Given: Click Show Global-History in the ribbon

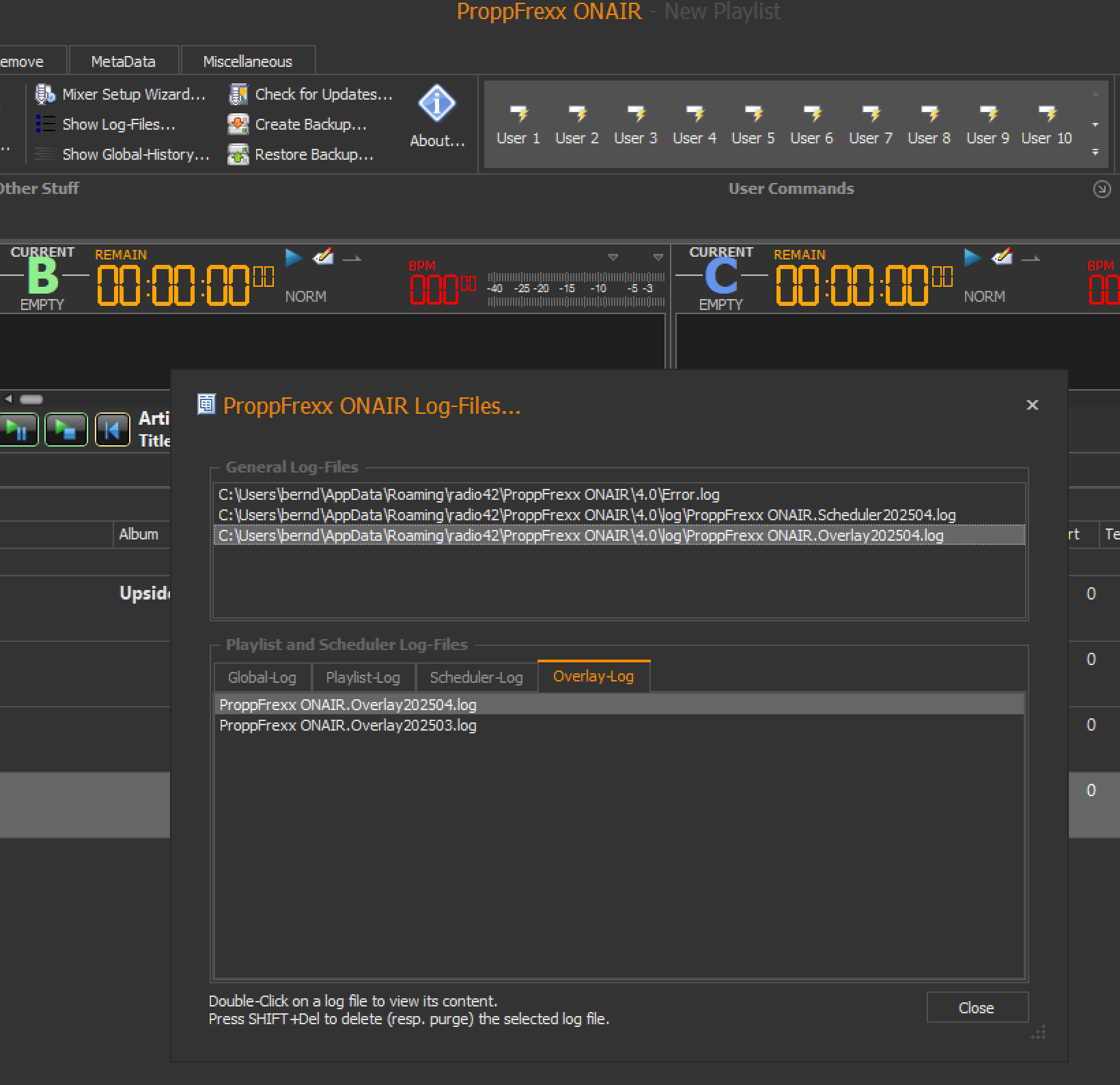Looking at the screenshot, I should coord(135,154).
